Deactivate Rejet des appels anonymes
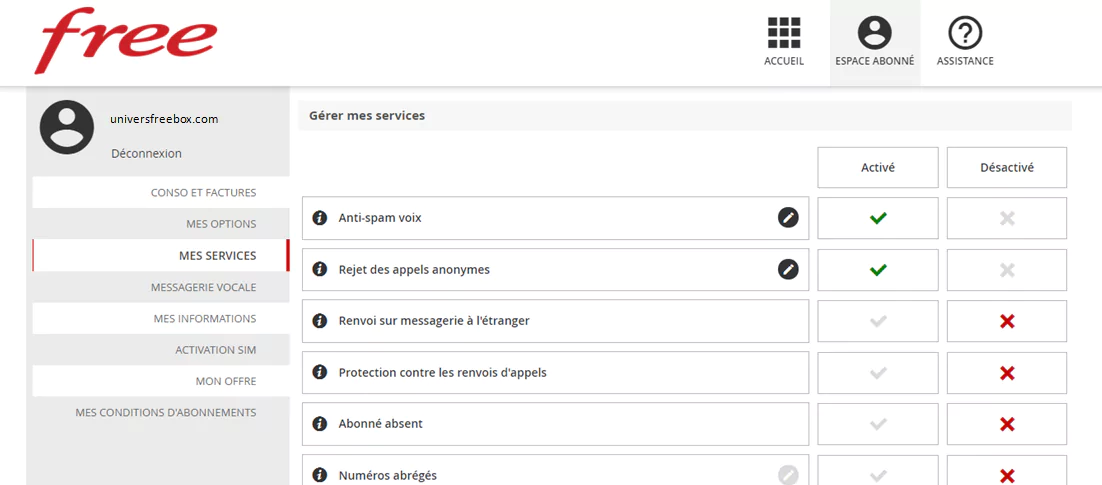The image size is (1102, 485). pyautogui.click(x=1006, y=270)
